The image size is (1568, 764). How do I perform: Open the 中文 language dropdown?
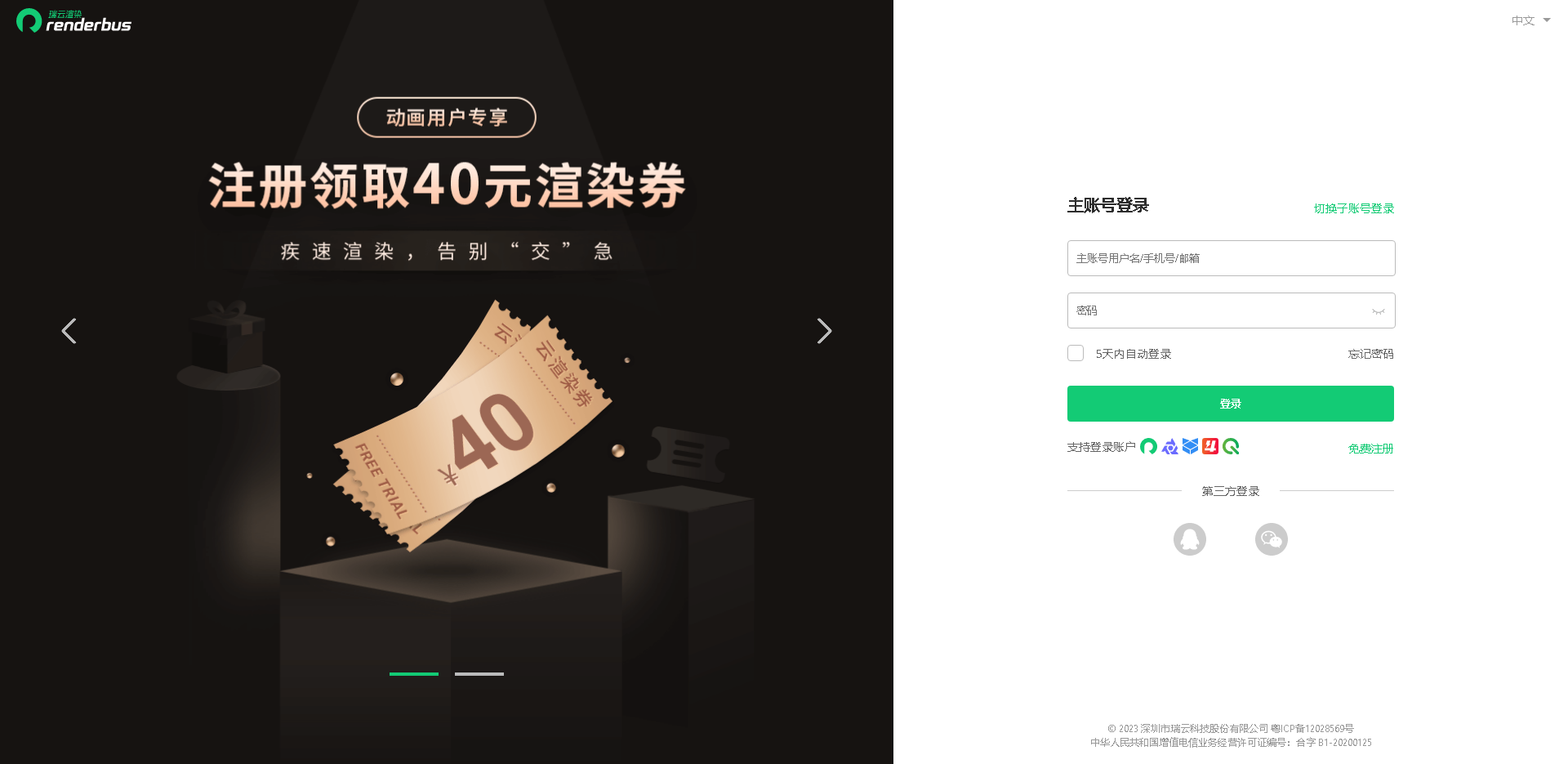point(1530,20)
